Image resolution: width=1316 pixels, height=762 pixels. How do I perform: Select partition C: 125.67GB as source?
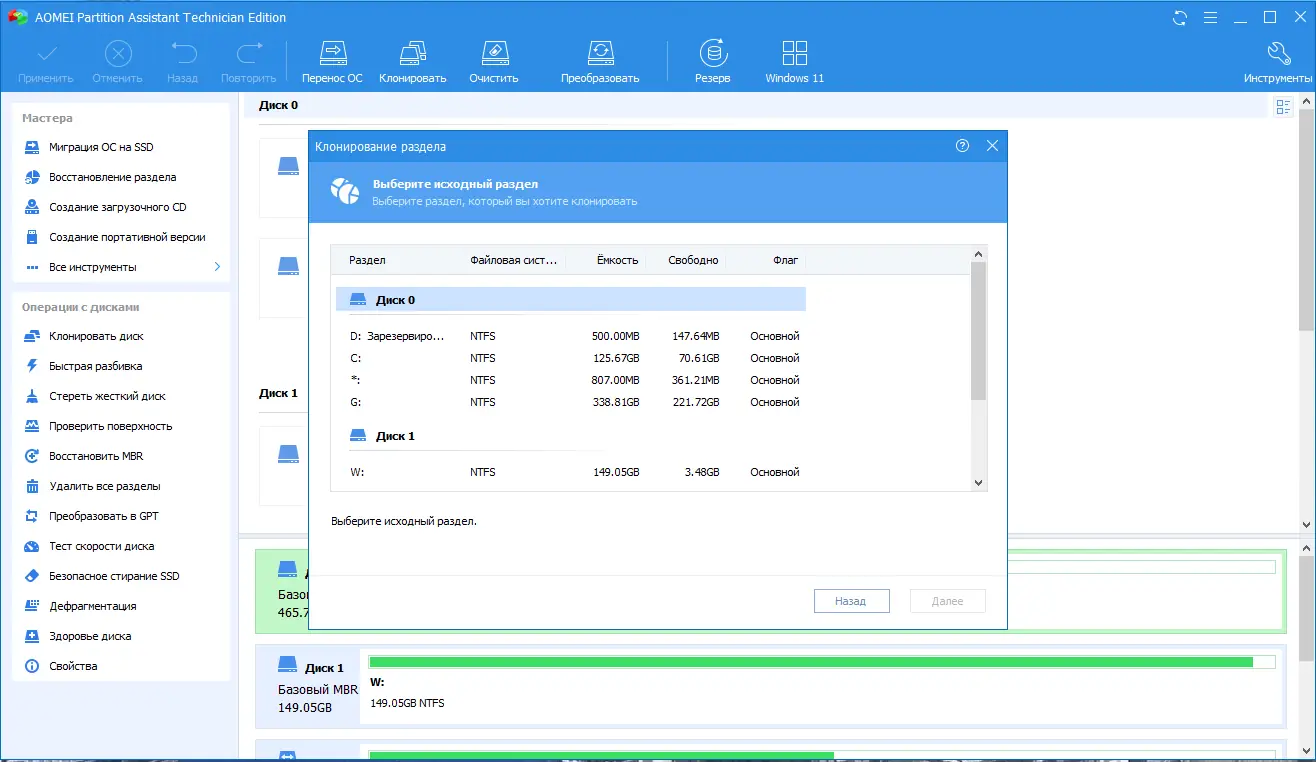click(571, 358)
